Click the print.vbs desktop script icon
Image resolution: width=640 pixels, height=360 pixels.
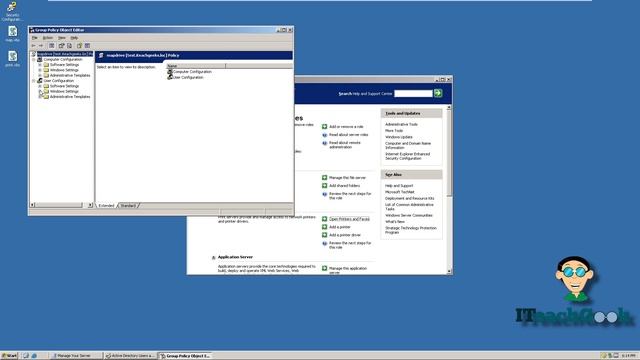click(12, 59)
